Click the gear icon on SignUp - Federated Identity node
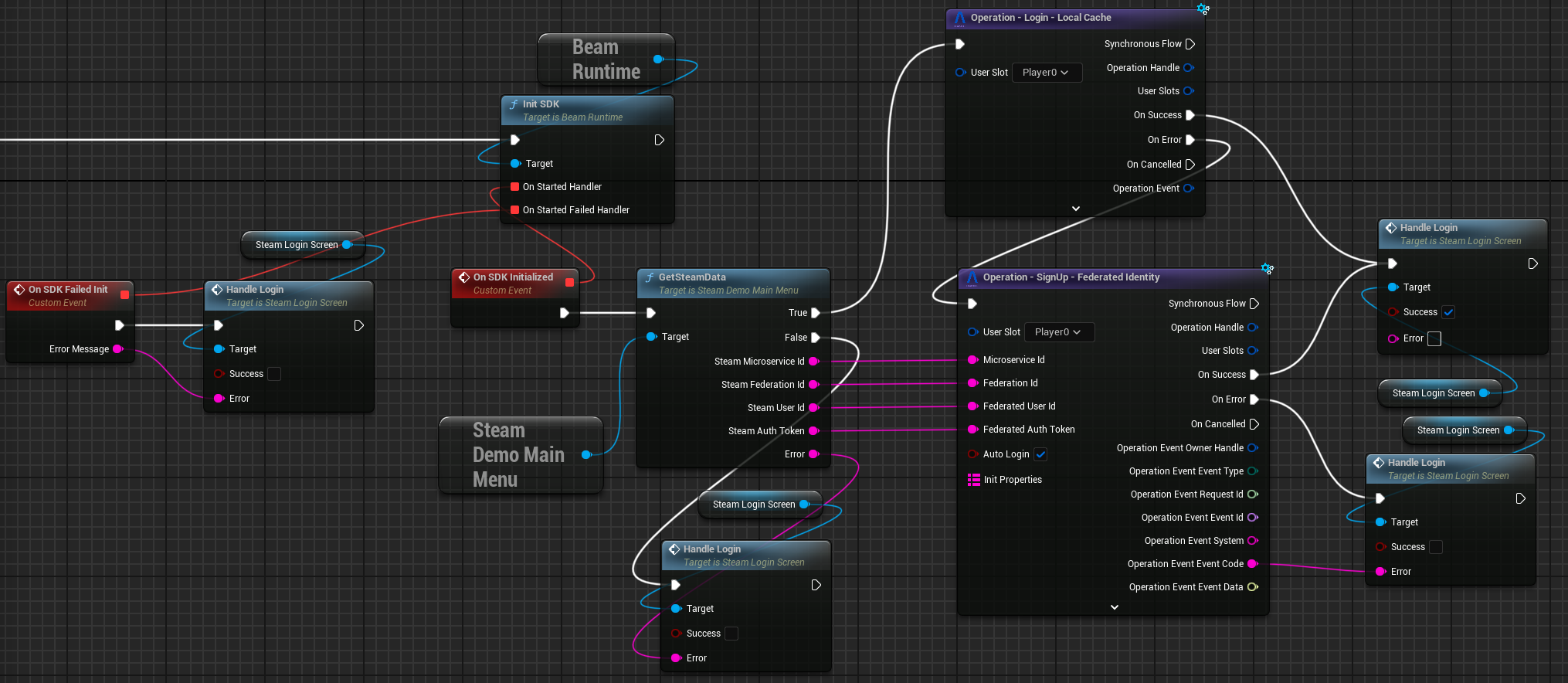The image size is (1568, 683). coord(1267,269)
